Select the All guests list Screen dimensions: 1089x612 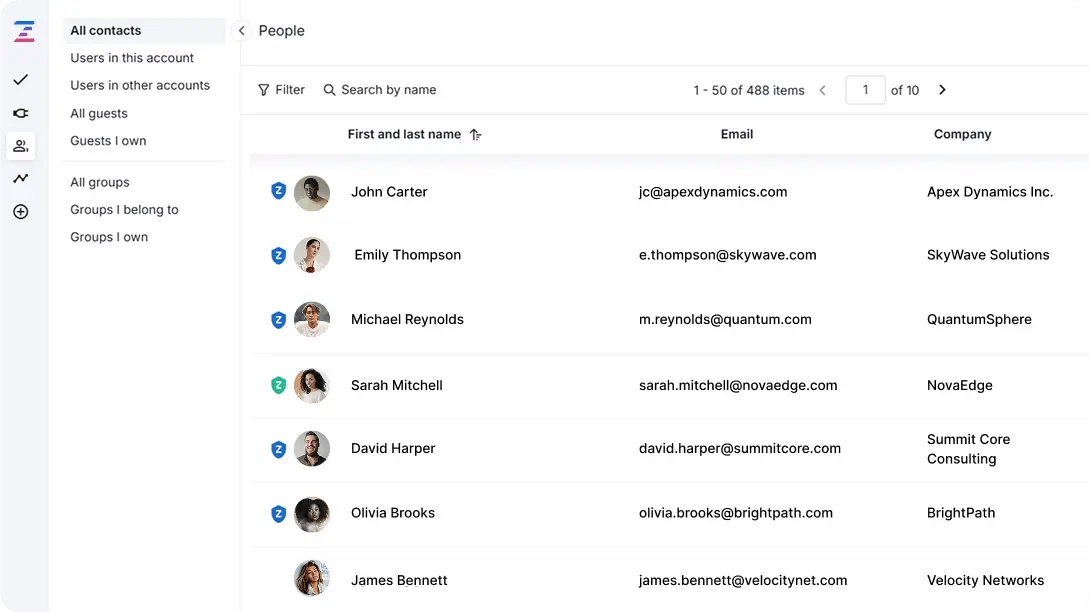click(100, 113)
